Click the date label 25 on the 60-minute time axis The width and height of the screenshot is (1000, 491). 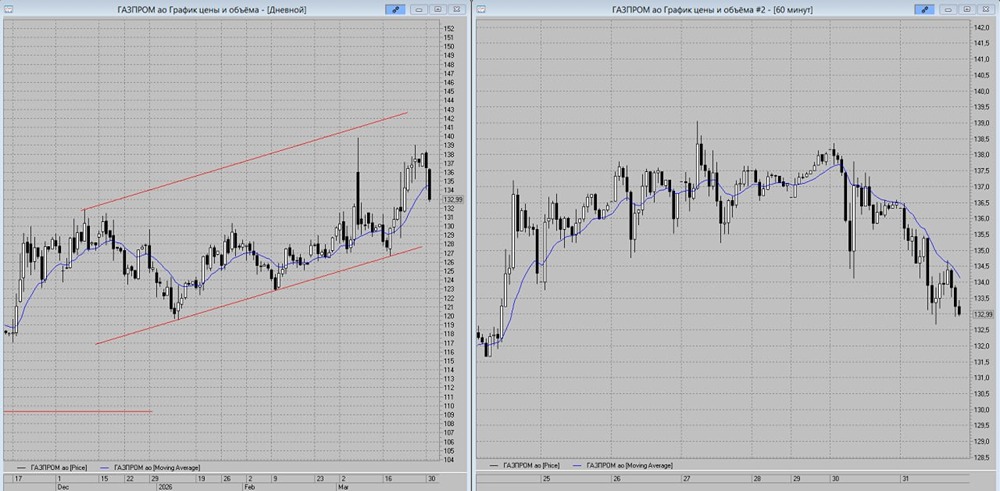pyautogui.click(x=547, y=478)
